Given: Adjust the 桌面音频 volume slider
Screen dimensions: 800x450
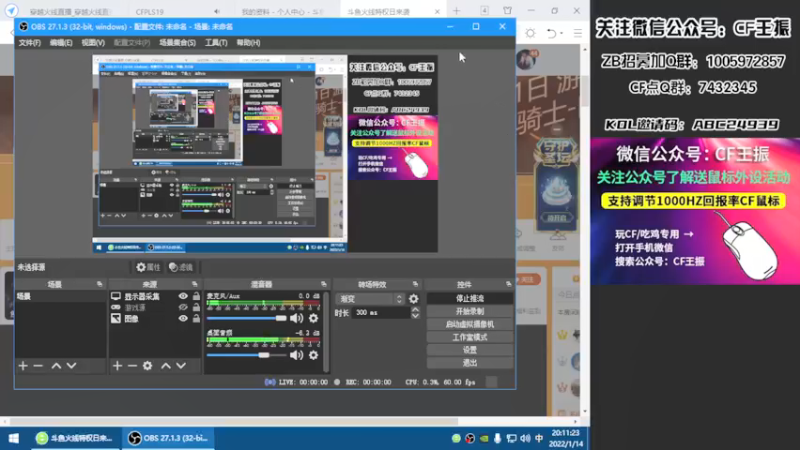Looking at the screenshot, I should coord(246,355).
